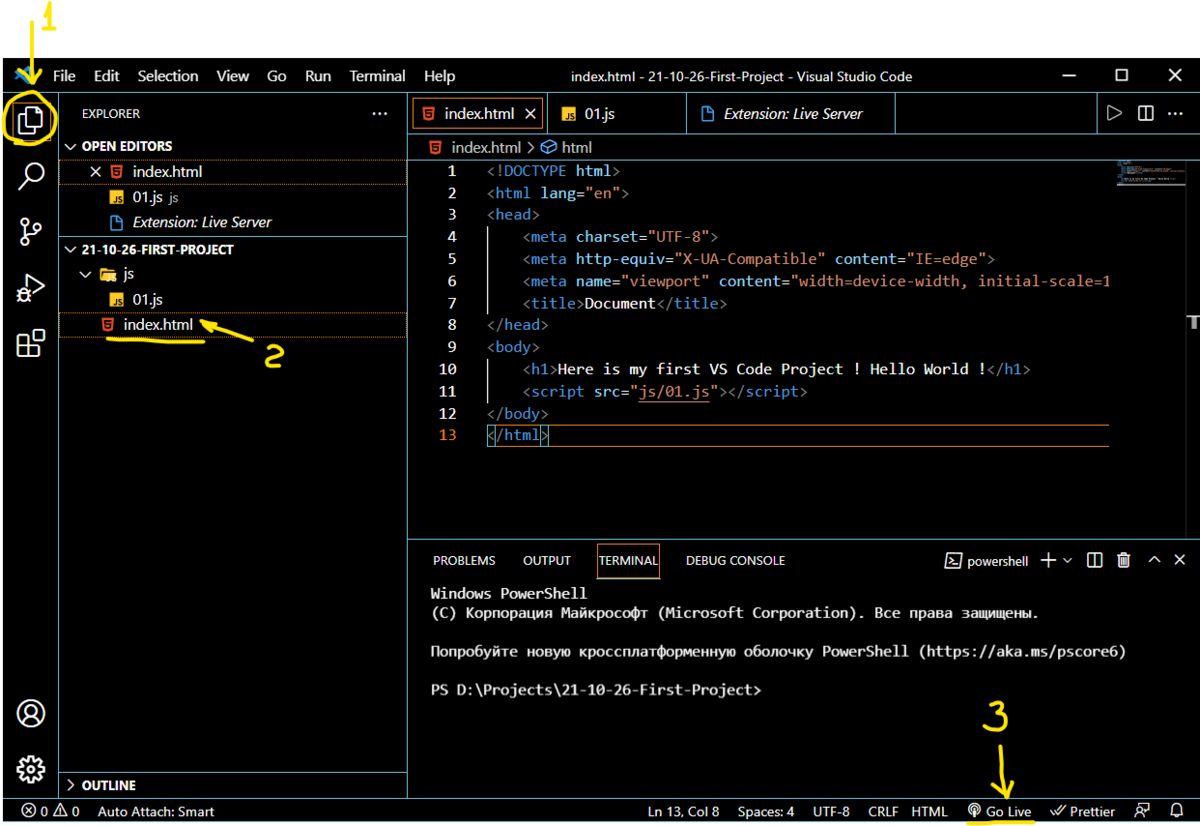Viewport: 1200px width, 826px height.
Task: Open the Selection menu
Action: [x=168, y=76]
